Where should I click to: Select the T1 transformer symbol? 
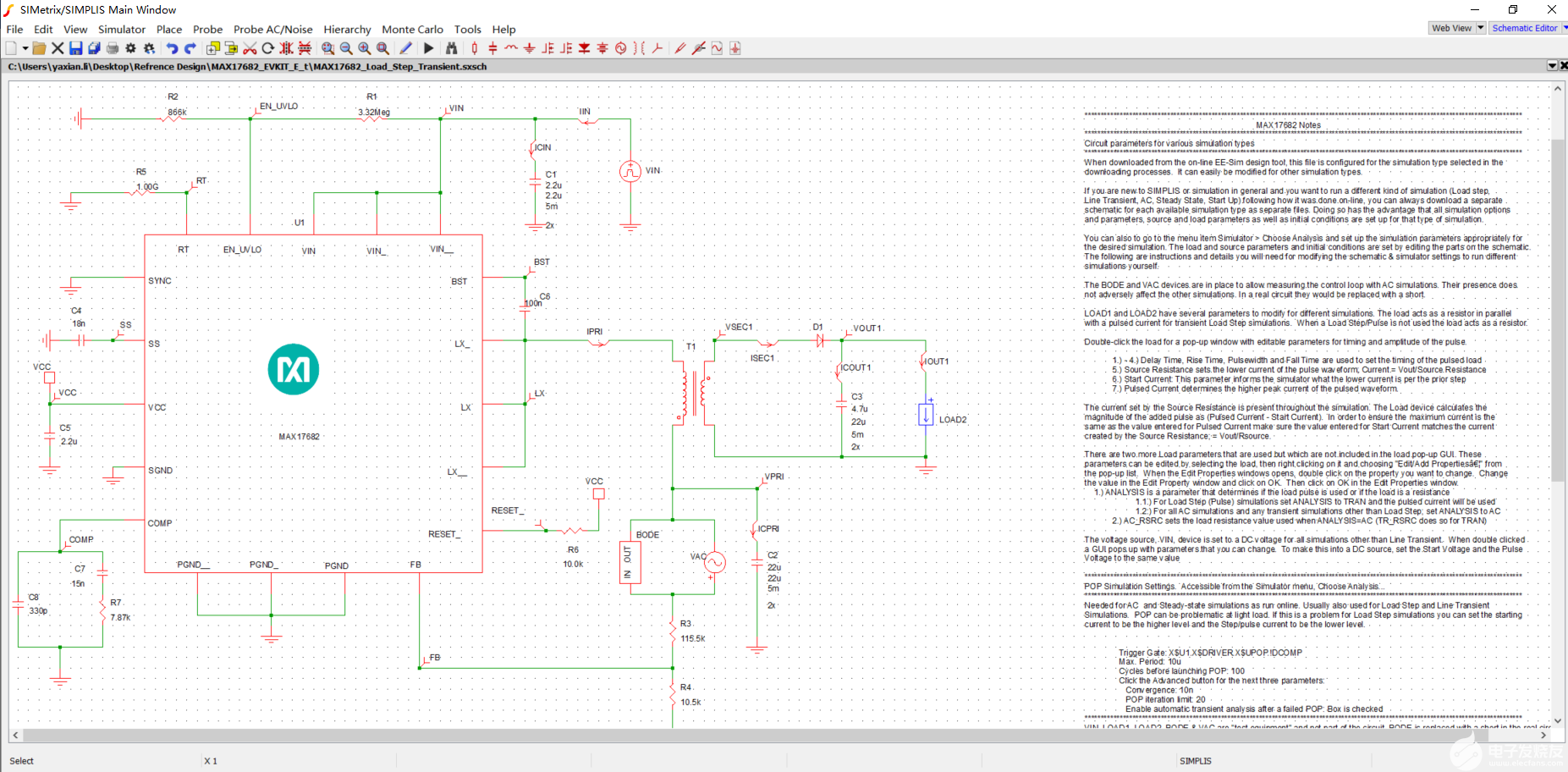(692, 392)
